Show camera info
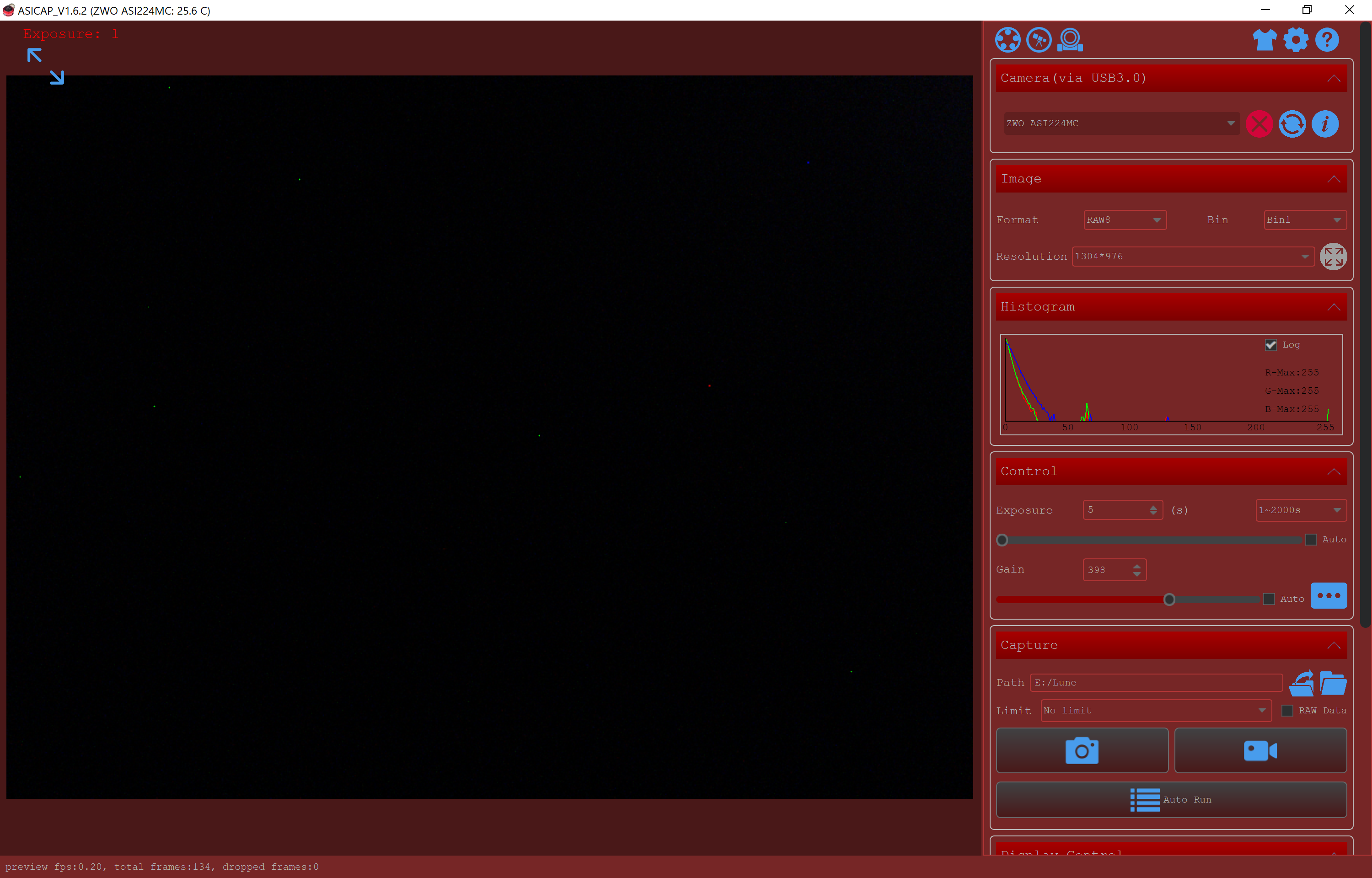The width and height of the screenshot is (1372, 878). click(x=1325, y=124)
